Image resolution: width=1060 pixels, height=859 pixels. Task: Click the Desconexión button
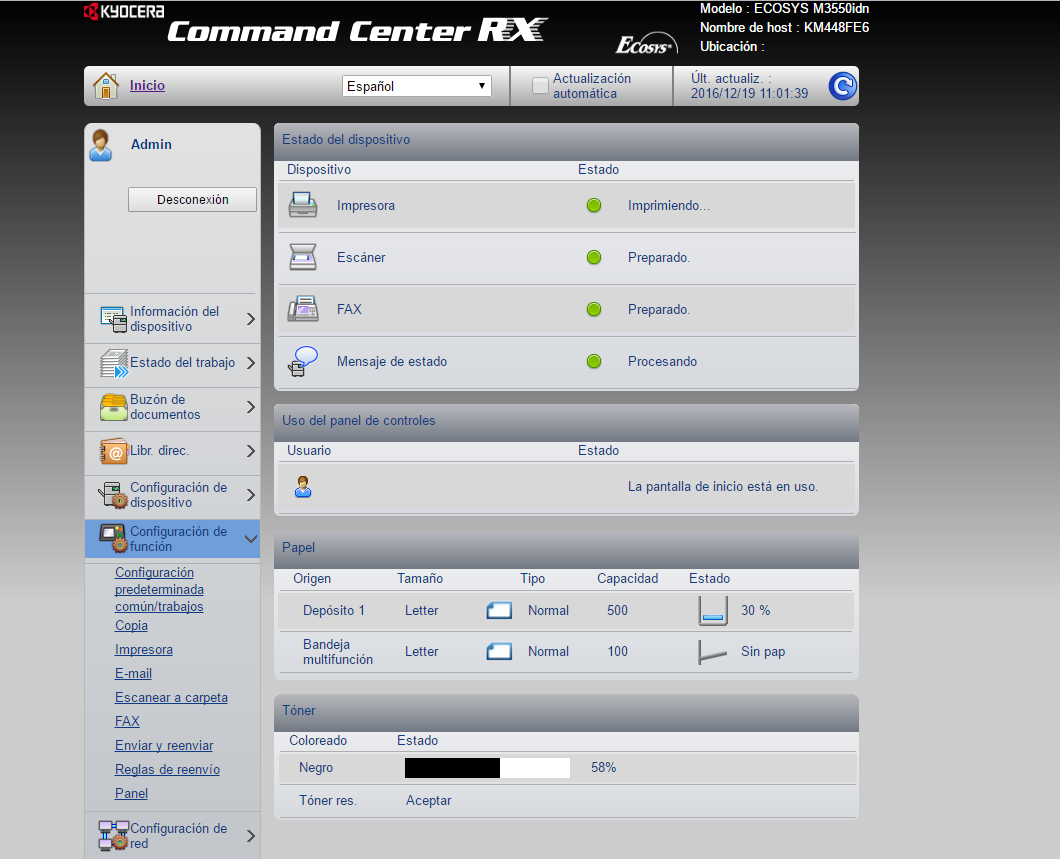pyautogui.click(x=193, y=199)
